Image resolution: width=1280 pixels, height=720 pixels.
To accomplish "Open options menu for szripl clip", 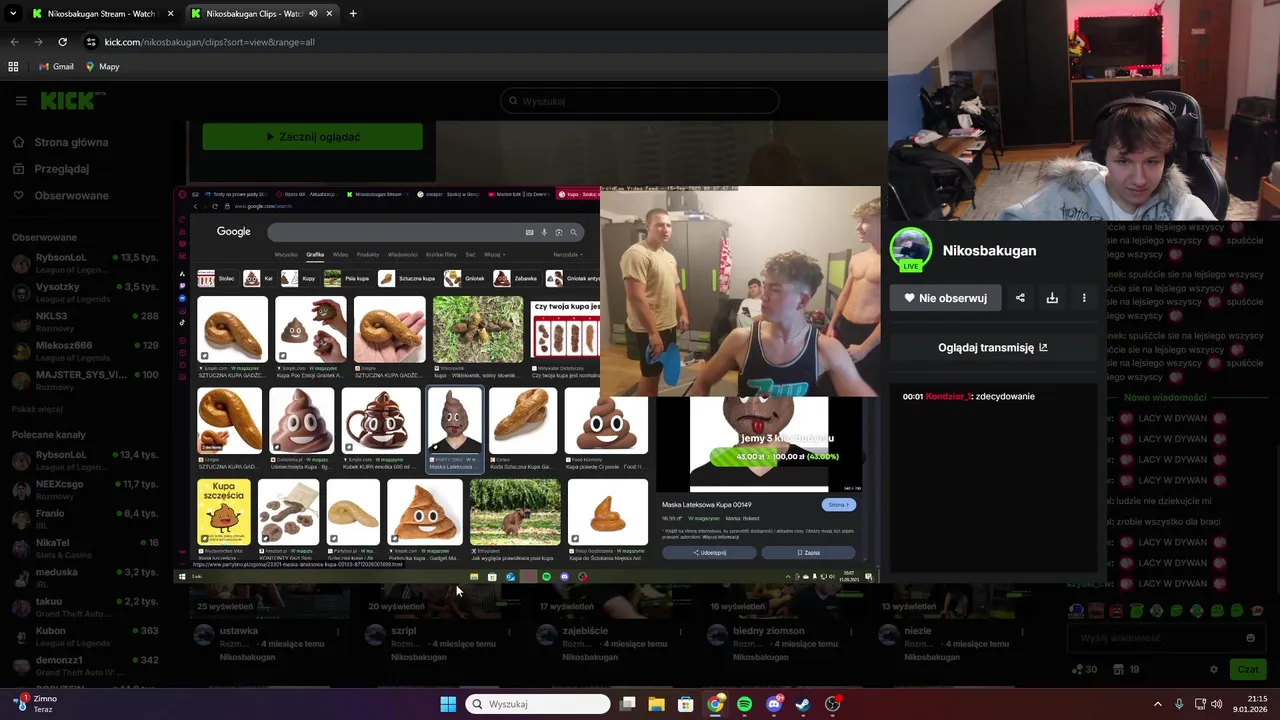I will point(509,632).
